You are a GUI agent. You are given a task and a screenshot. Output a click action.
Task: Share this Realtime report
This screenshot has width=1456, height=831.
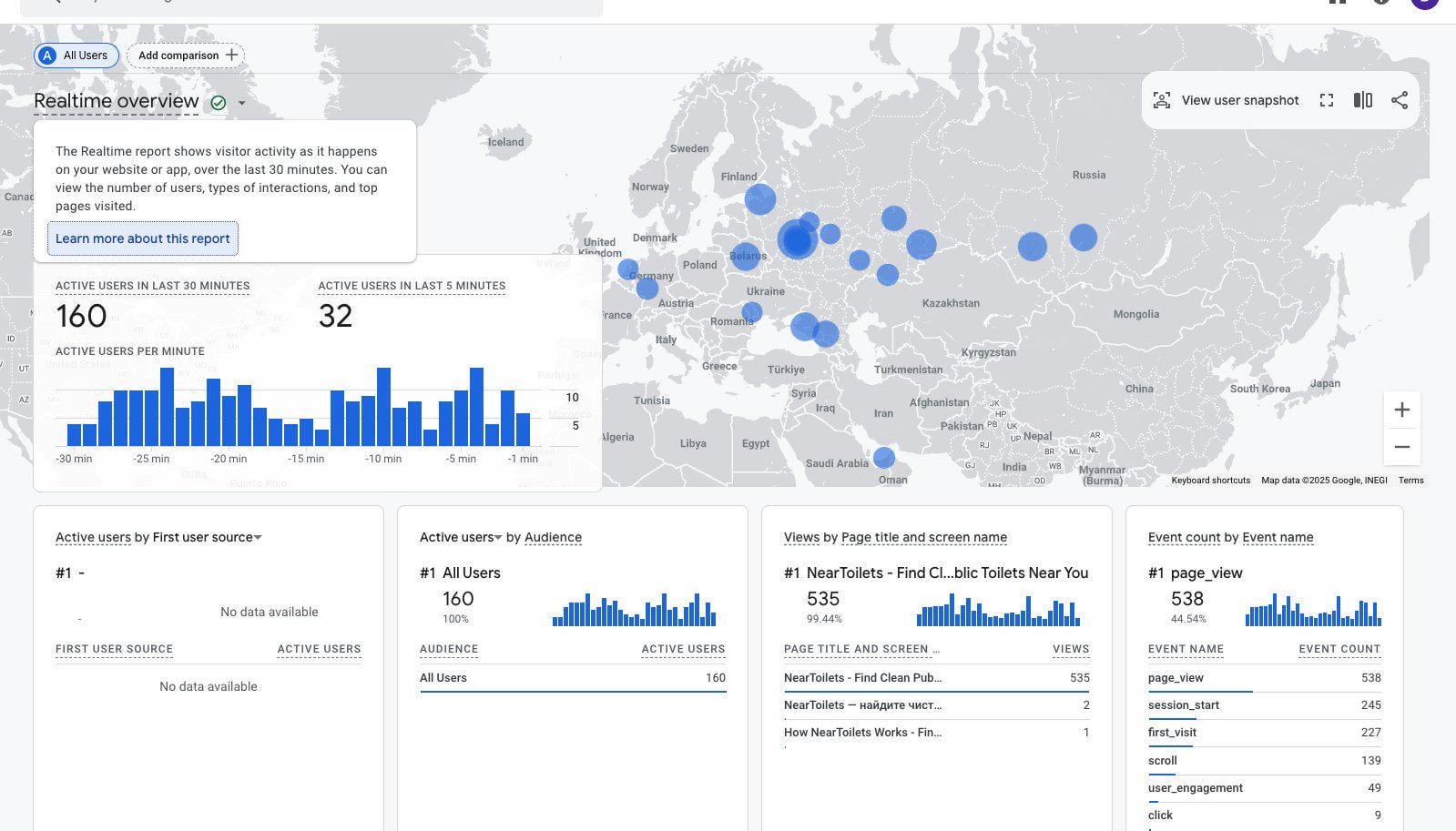click(x=1400, y=100)
